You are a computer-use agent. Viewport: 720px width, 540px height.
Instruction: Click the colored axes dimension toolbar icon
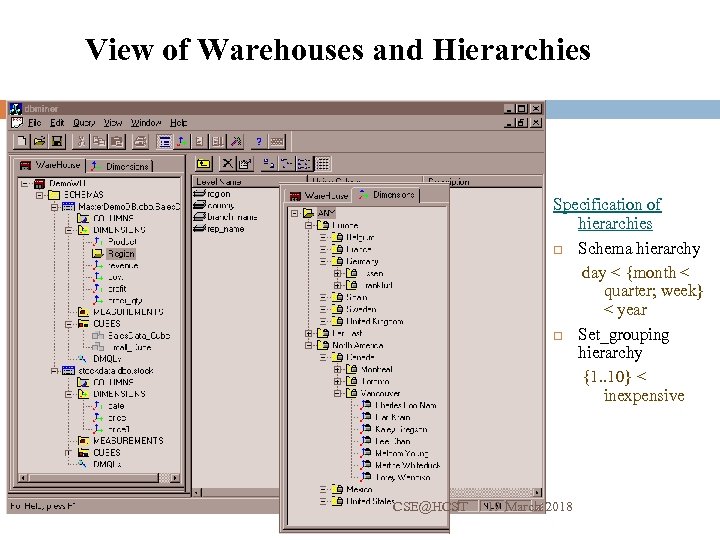[182, 141]
